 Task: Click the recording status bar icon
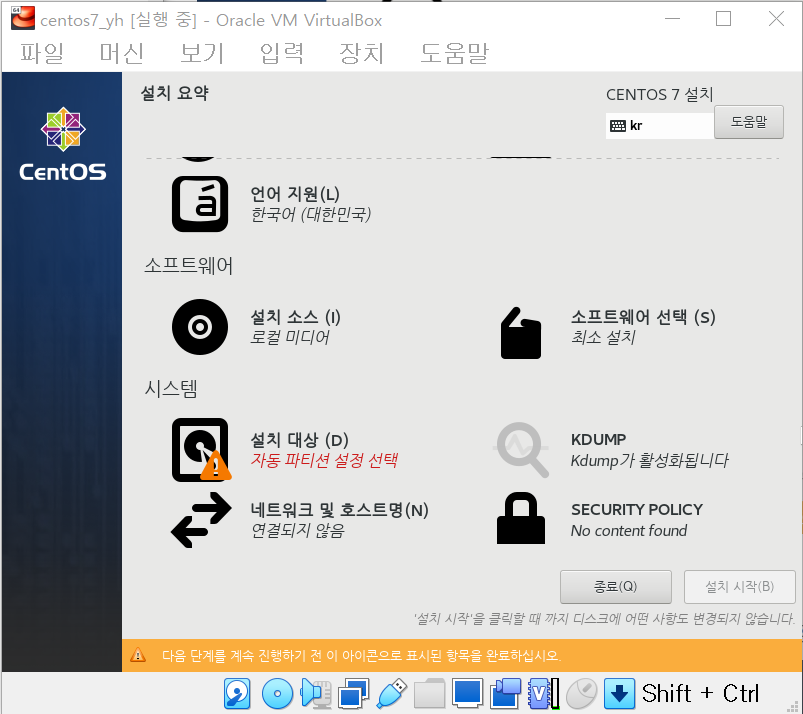coord(505,694)
